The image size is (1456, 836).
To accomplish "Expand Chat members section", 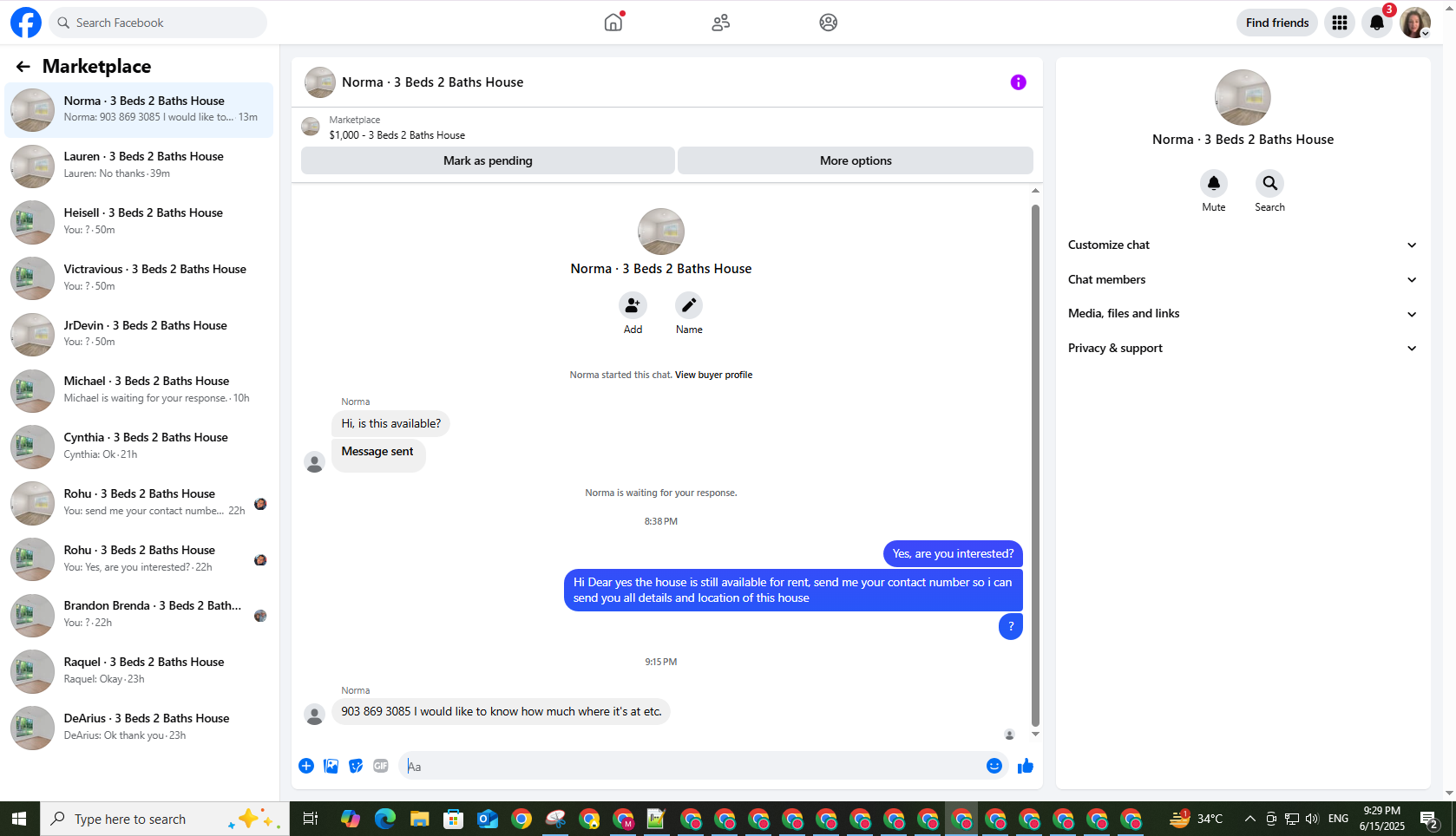I will 1243,279.
